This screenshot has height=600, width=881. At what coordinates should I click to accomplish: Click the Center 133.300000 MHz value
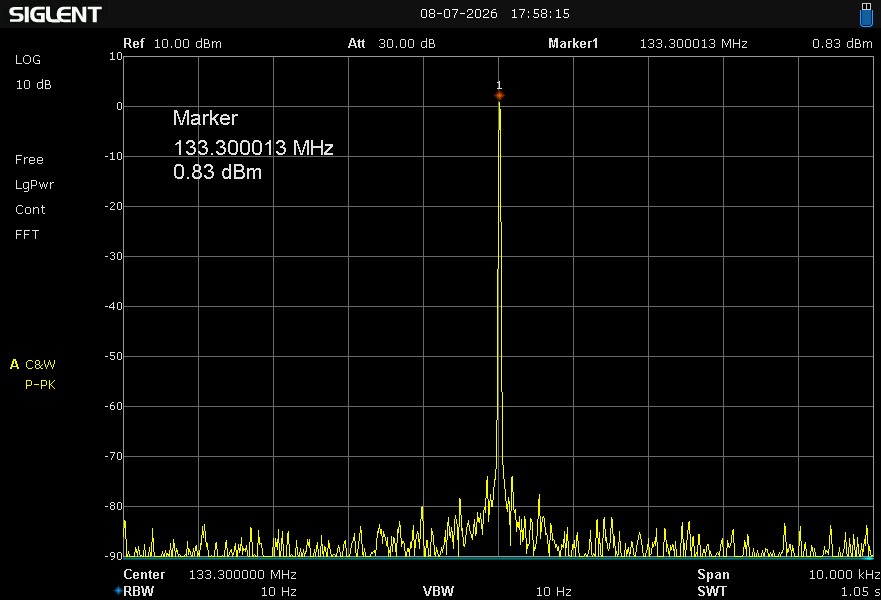[242, 575]
